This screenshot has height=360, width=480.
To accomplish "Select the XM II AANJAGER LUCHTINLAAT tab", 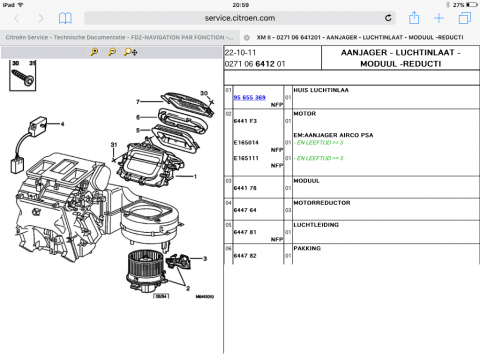I will point(360,37).
